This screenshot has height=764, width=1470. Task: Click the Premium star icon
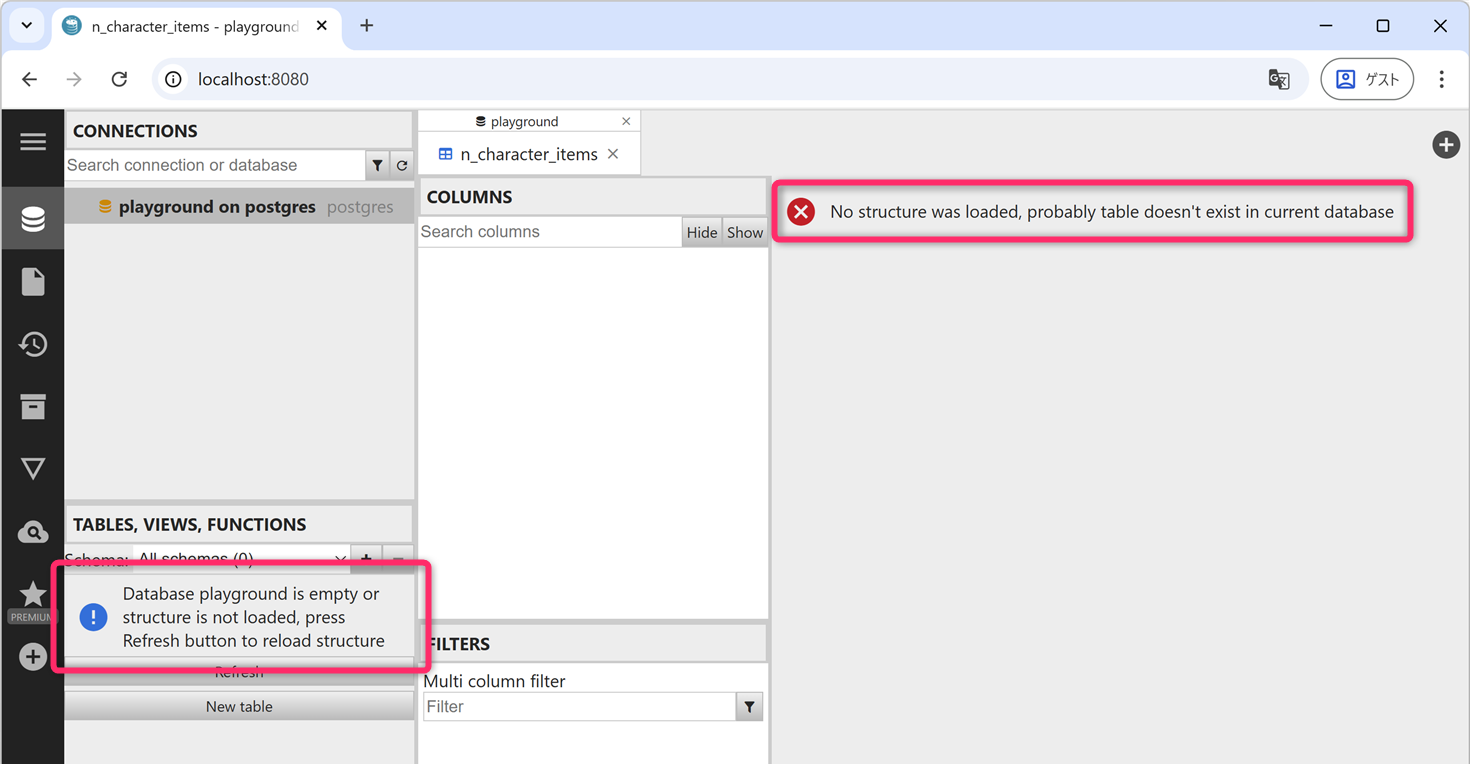tap(33, 595)
